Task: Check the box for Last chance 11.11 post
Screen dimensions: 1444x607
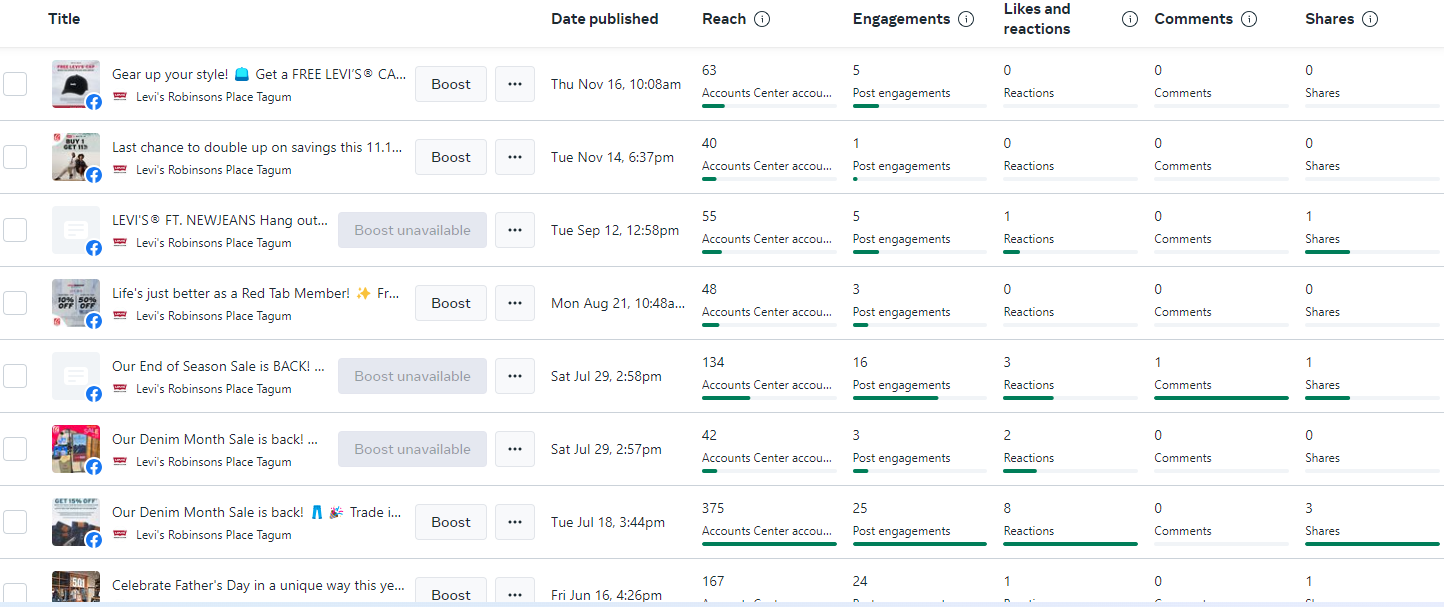Action: click(x=15, y=157)
